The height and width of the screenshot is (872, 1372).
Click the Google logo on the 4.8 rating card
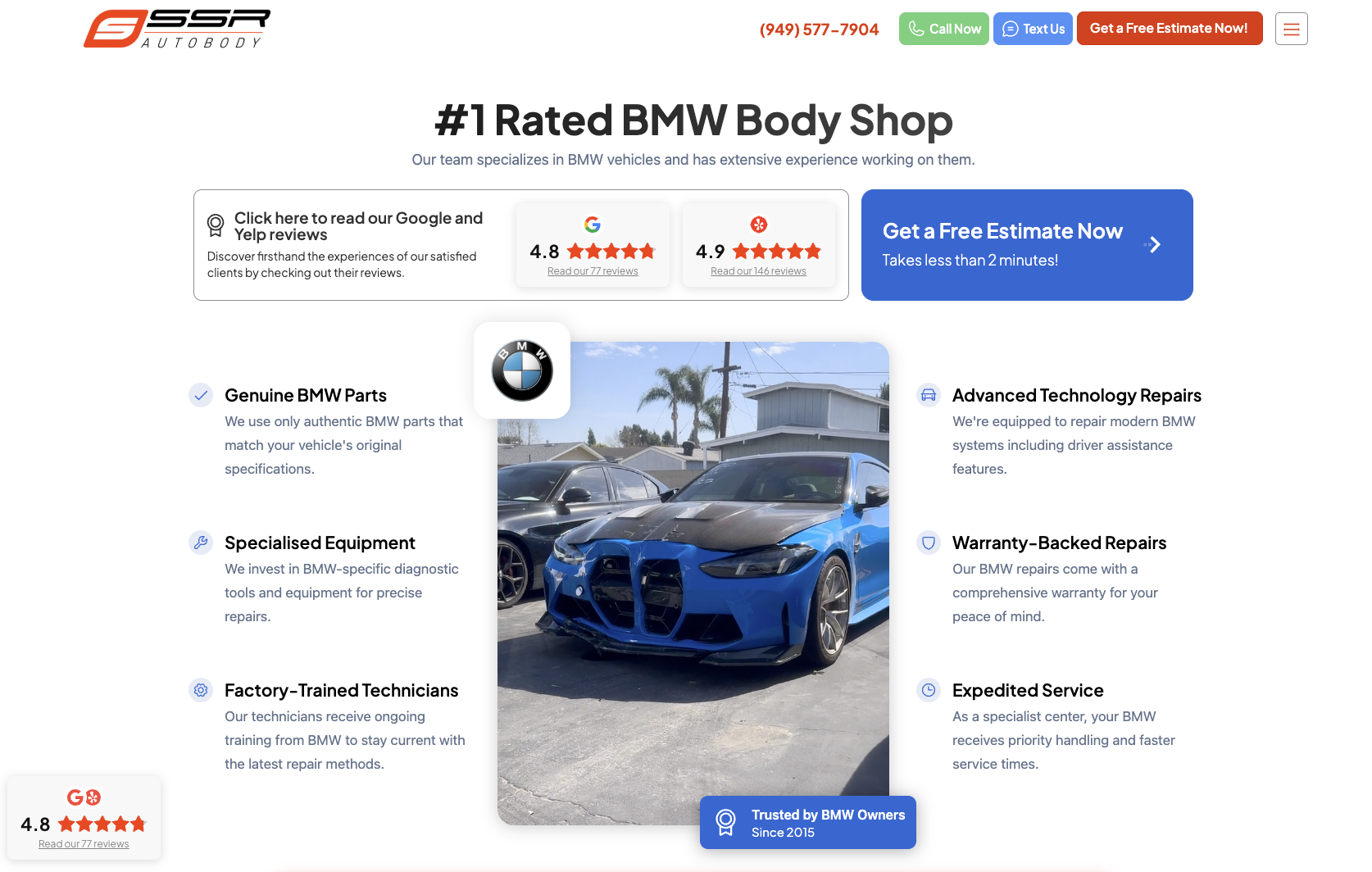click(593, 224)
